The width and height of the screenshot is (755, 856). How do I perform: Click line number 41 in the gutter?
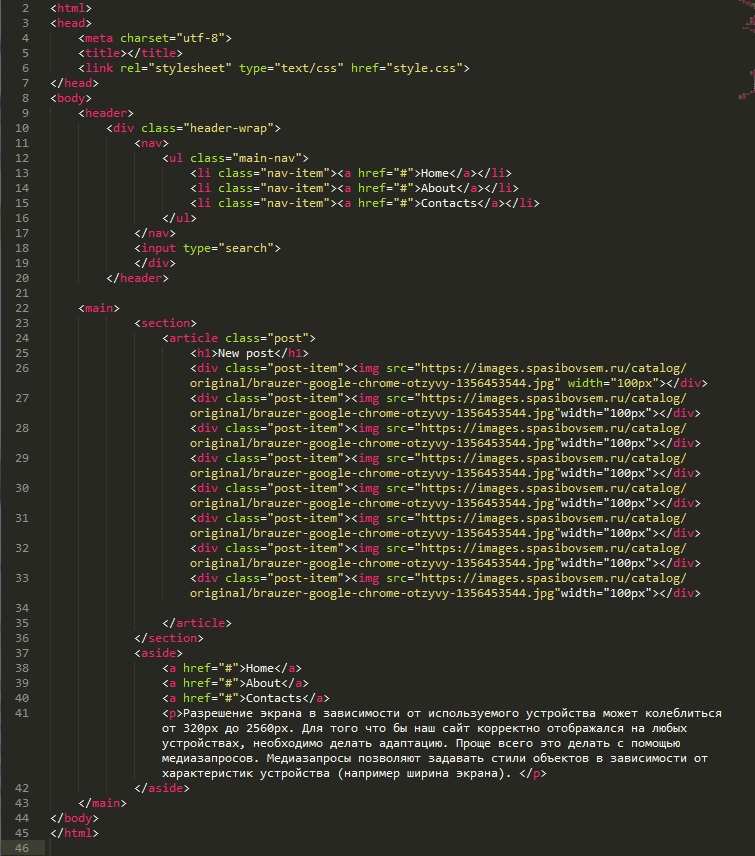pos(22,713)
